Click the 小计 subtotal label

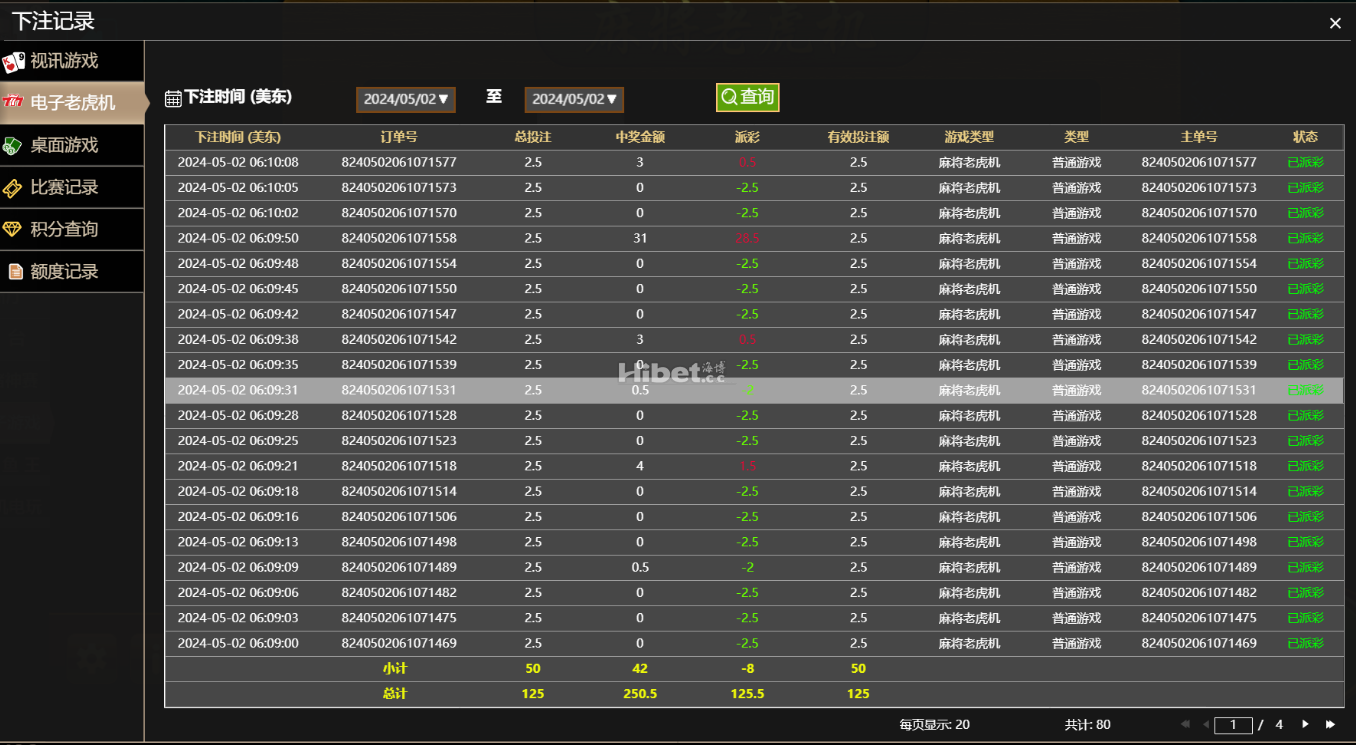[x=395, y=669]
